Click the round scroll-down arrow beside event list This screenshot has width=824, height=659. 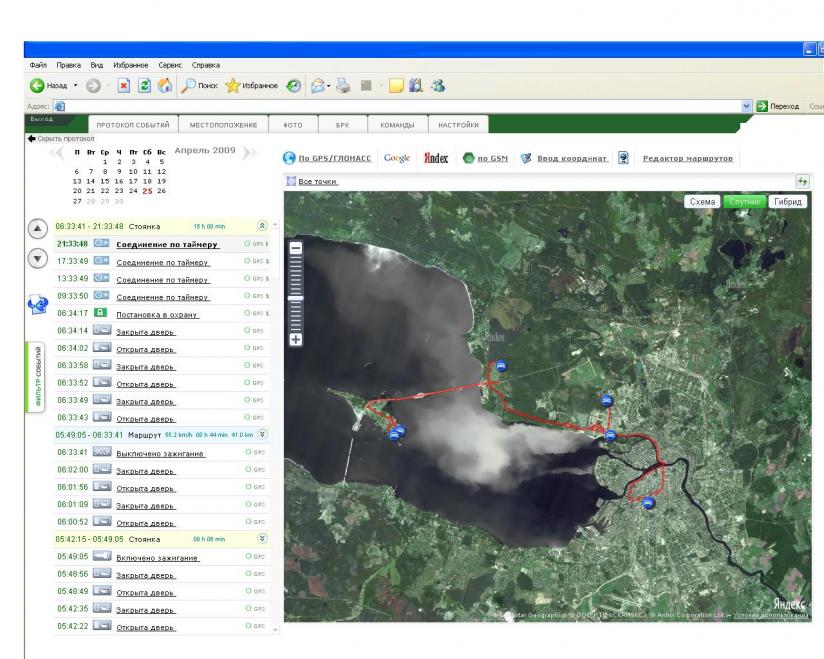click(x=38, y=258)
